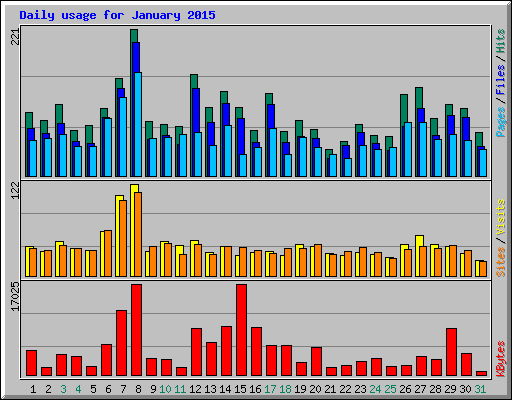Click day 15 on the x-axis
The image size is (512, 400).
[240, 389]
